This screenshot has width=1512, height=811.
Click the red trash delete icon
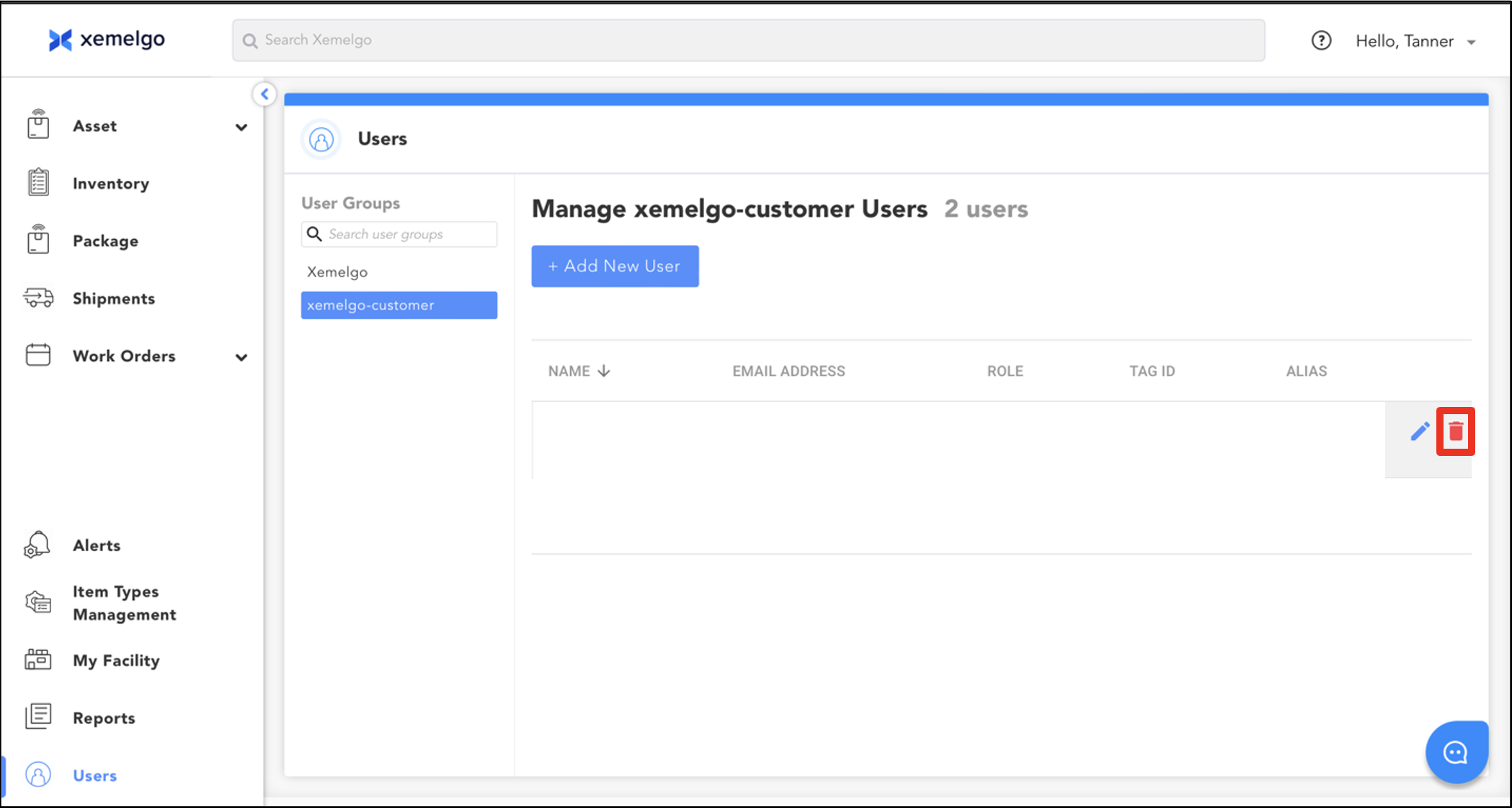point(1455,431)
